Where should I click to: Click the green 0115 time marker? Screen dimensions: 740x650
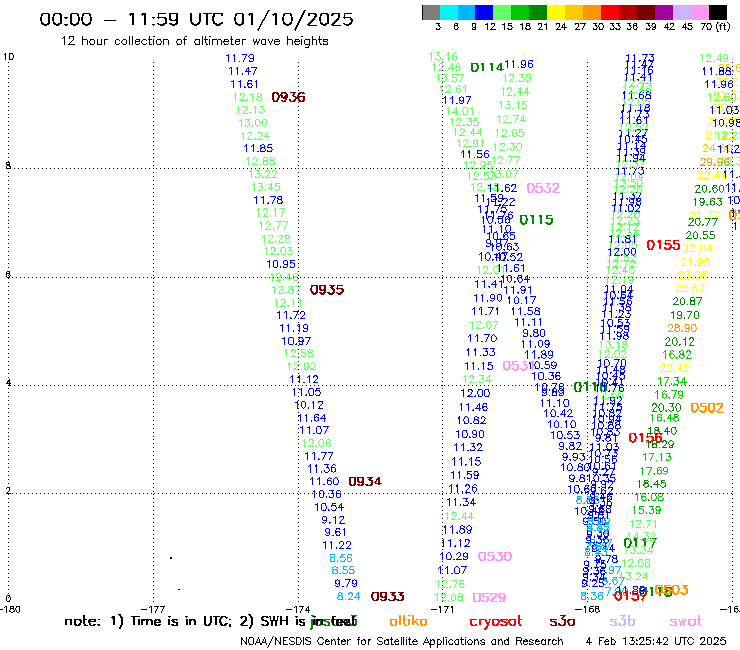pos(536,220)
